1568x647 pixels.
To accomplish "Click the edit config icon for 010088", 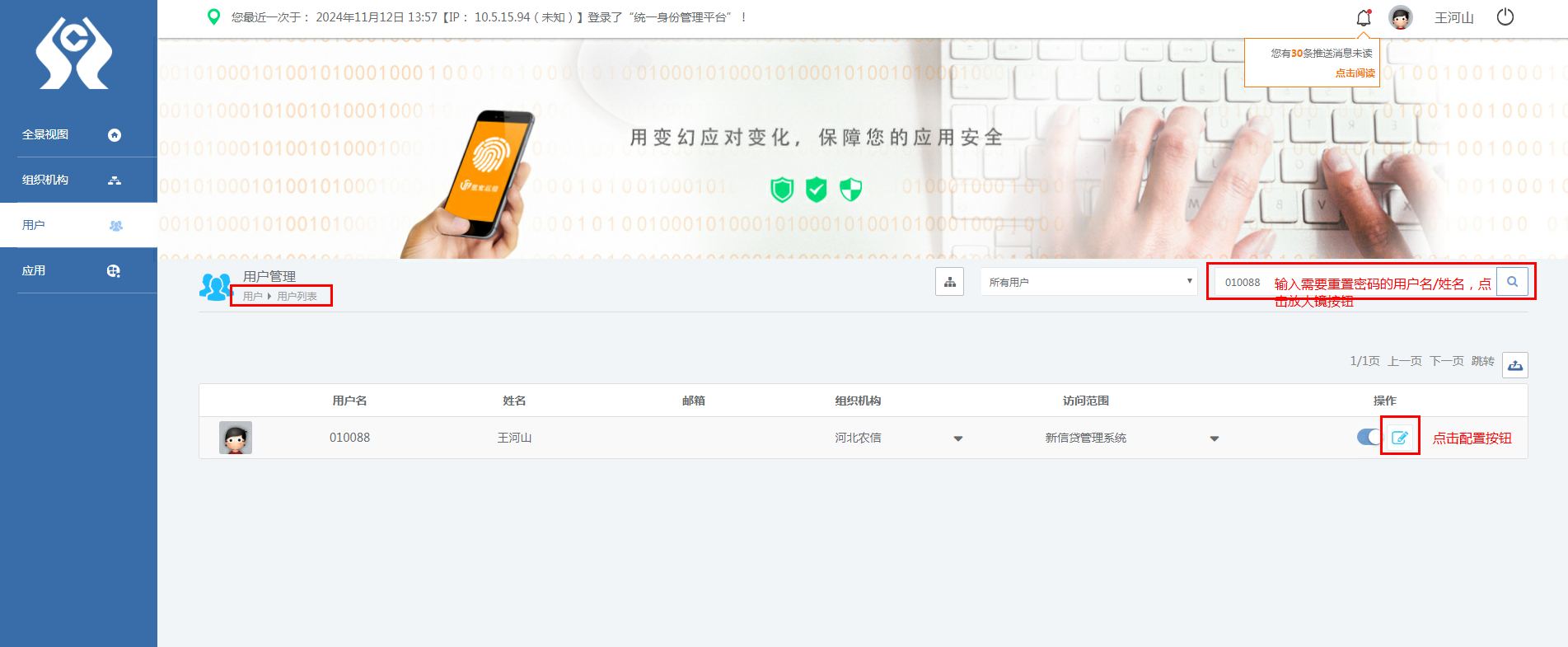I will click(1400, 438).
